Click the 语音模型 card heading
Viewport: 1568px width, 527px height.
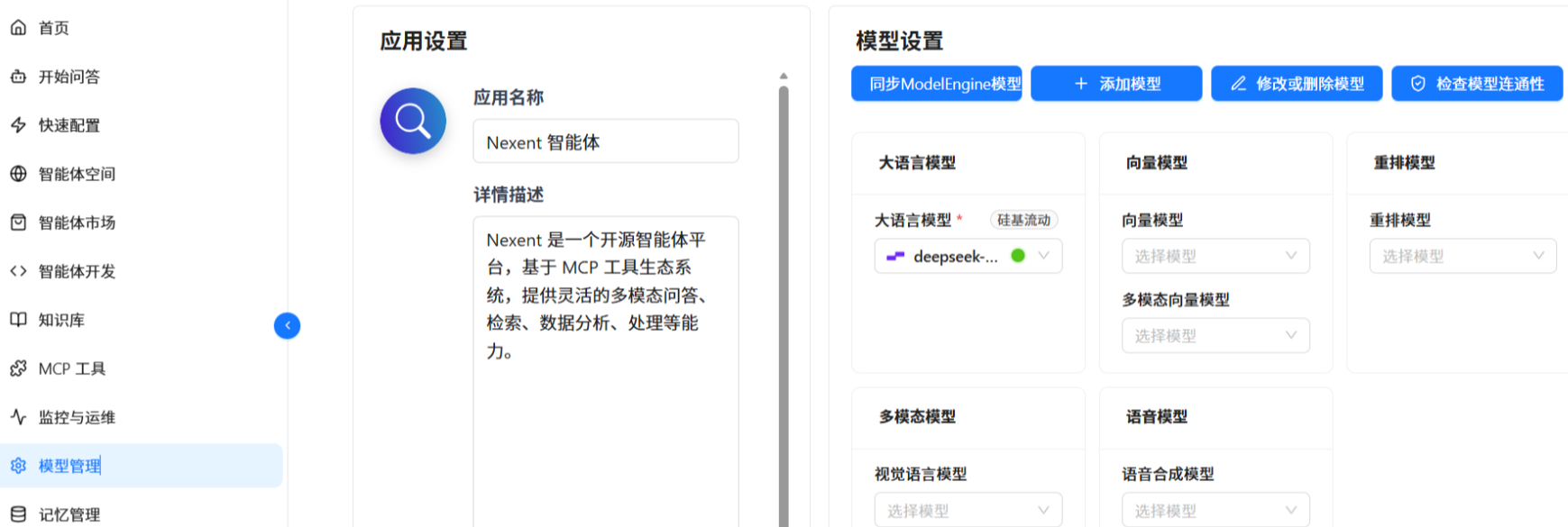click(x=1157, y=417)
